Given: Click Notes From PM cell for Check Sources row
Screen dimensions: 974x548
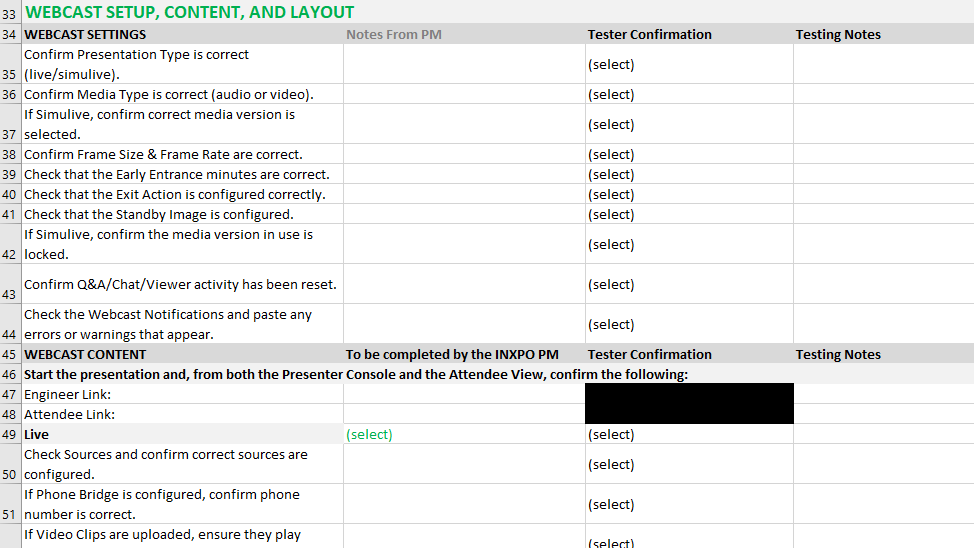Looking at the screenshot, I should (x=464, y=465).
